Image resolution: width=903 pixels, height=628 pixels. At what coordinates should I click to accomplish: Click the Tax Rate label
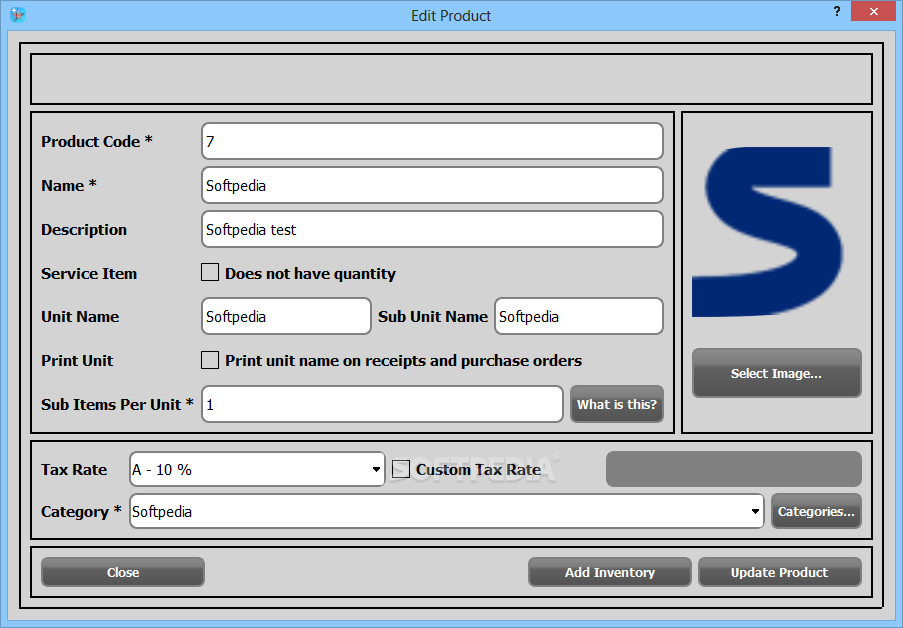click(x=74, y=470)
